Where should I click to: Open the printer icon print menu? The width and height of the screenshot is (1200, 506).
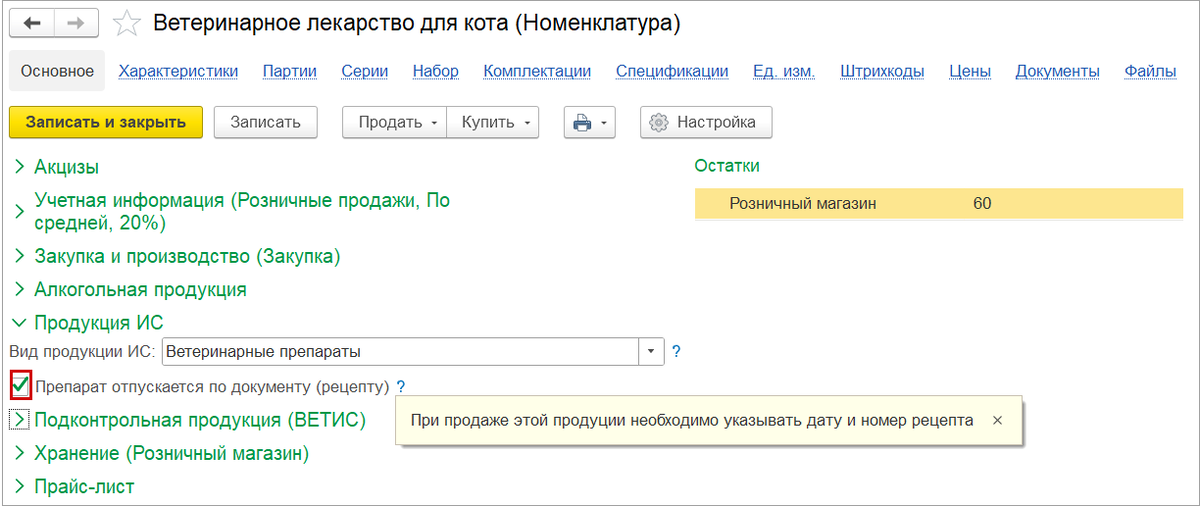pyautogui.click(x=589, y=123)
